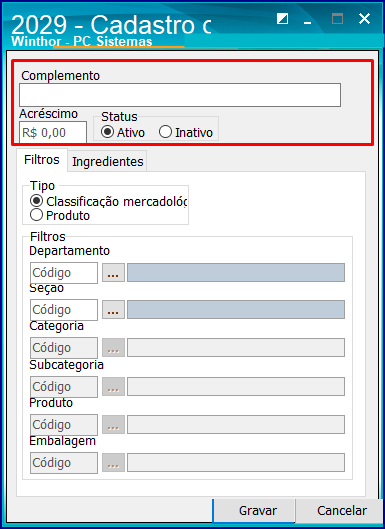Click the Departamento description box
The height and width of the screenshot is (529, 385).
click(x=236, y=273)
